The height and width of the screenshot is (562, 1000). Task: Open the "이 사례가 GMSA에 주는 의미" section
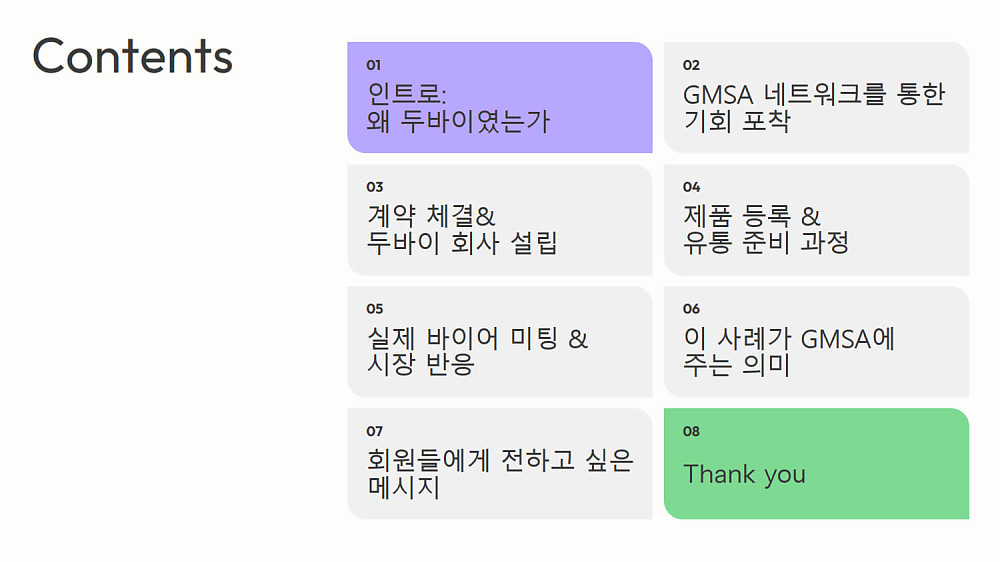tap(788, 351)
